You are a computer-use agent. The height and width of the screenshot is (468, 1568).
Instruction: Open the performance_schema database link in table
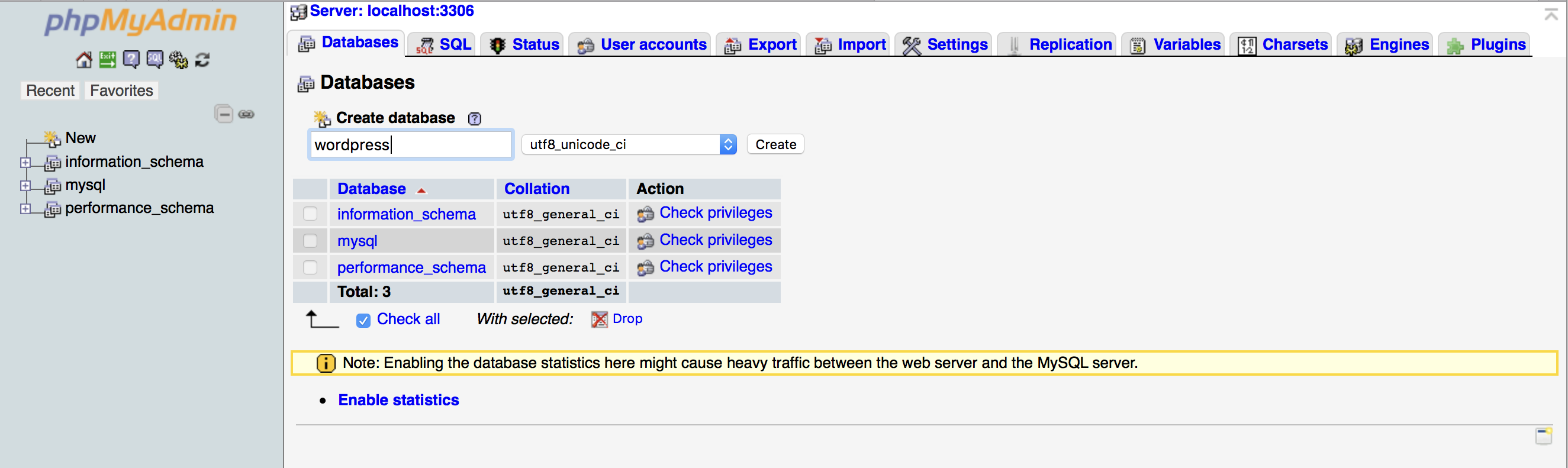[x=411, y=268]
